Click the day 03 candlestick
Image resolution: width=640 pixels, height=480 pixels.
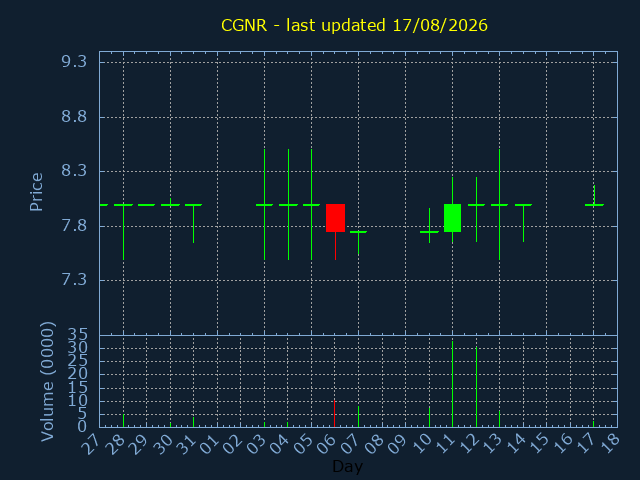click(x=264, y=204)
